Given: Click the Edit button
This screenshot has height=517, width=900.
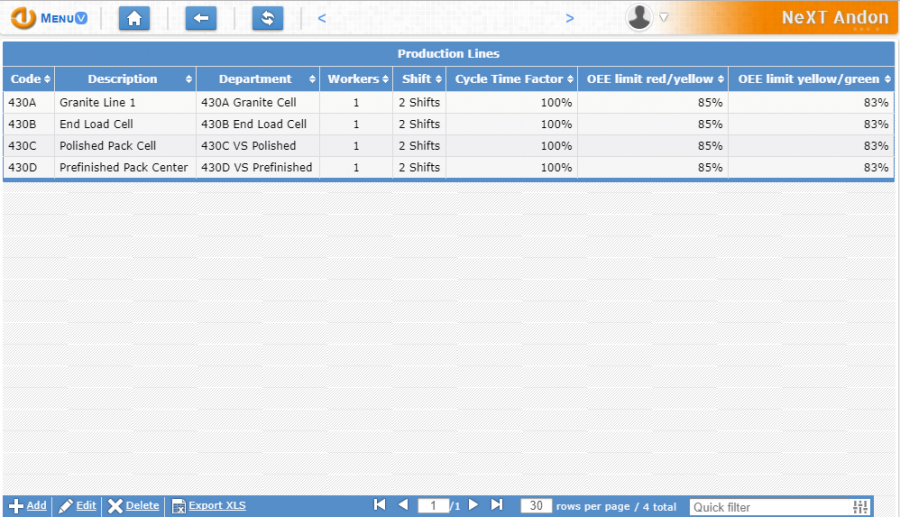Looking at the screenshot, I should [x=77, y=506].
